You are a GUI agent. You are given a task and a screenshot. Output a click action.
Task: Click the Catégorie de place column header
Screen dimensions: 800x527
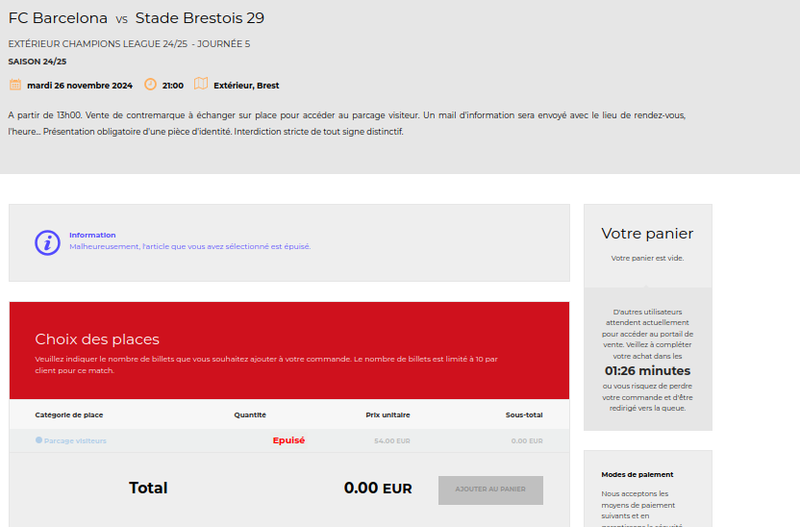(x=69, y=415)
